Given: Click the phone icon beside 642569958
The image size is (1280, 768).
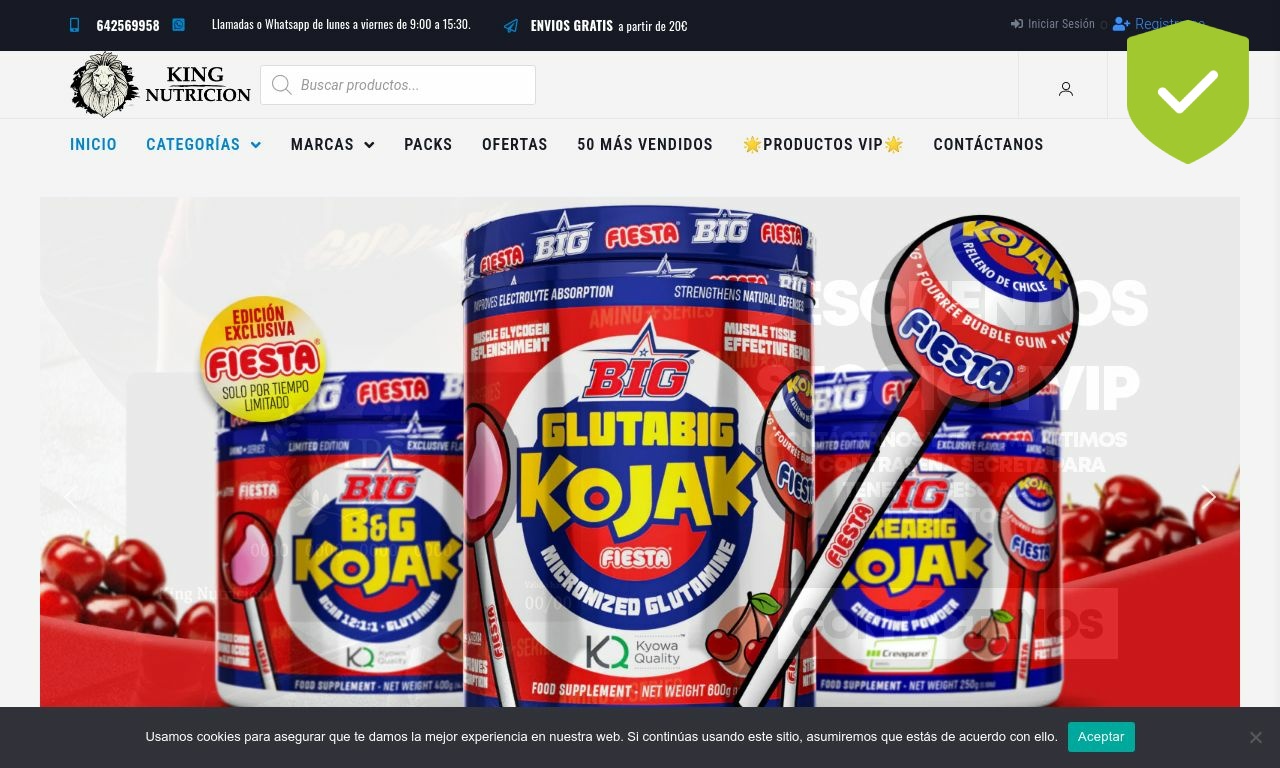Looking at the screenshot, I should (74, 26).
